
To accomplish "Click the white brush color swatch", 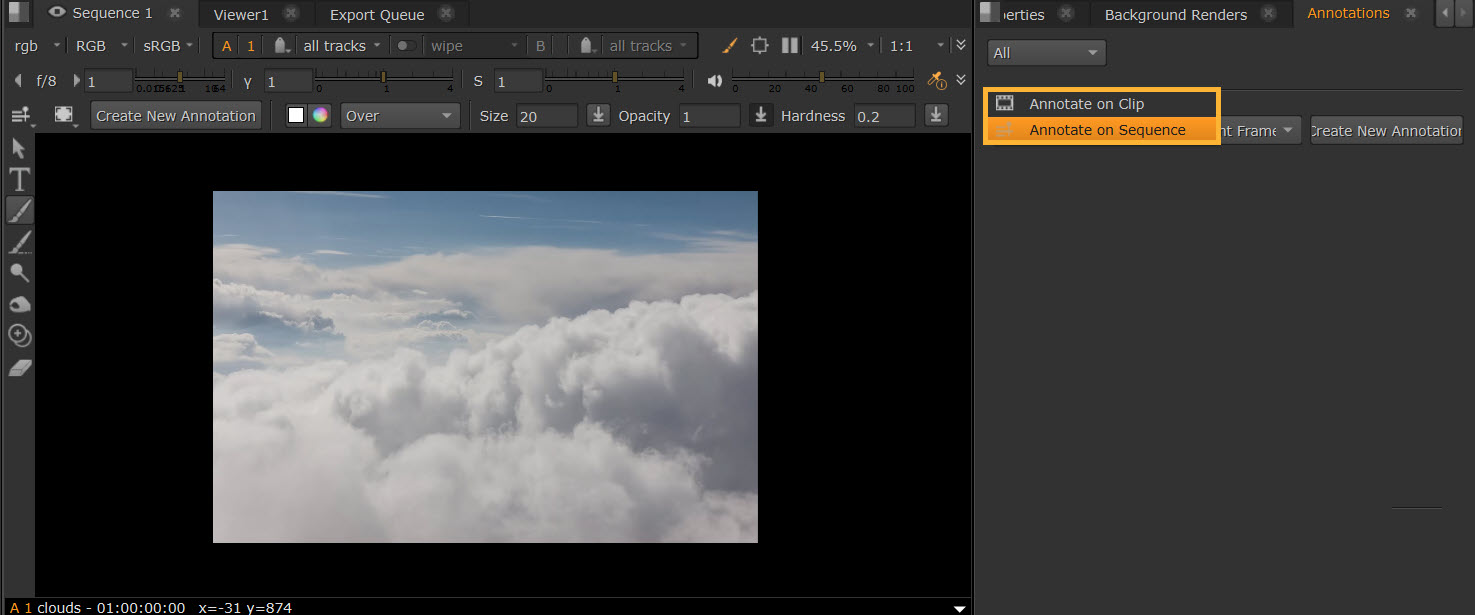I will (296, 115).
